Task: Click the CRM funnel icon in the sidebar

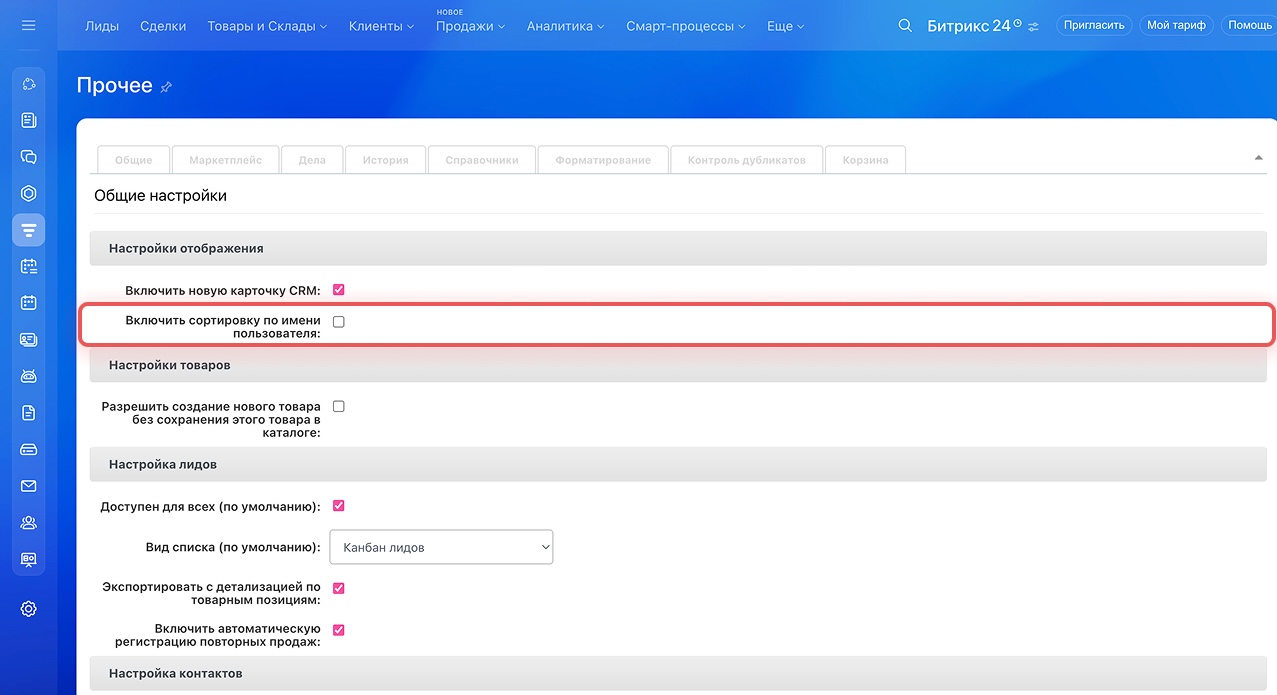Action: [x=28, y=230]
